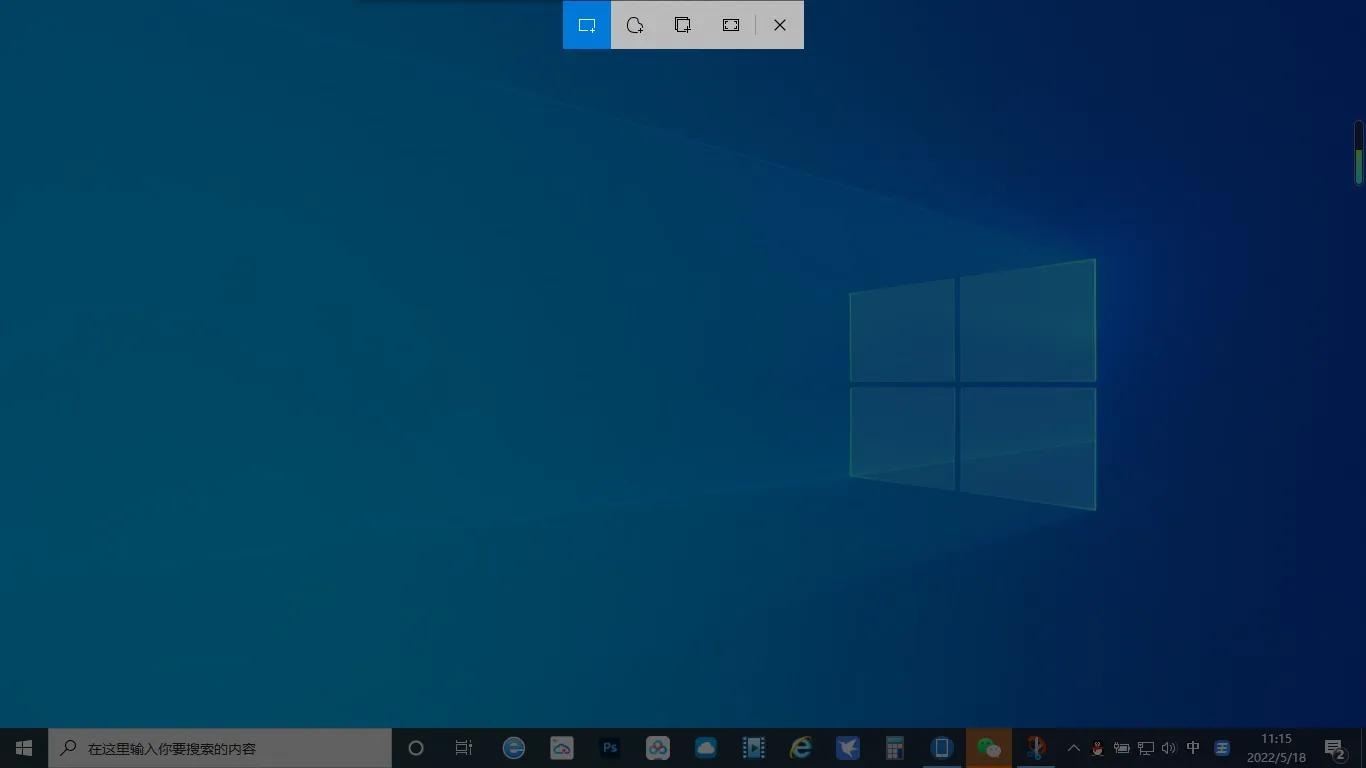Expand hidden system tray icons
Image resolution: width=1366 pixels, height=768 pixels.
pyautogui.click(x=1073, y=748)
